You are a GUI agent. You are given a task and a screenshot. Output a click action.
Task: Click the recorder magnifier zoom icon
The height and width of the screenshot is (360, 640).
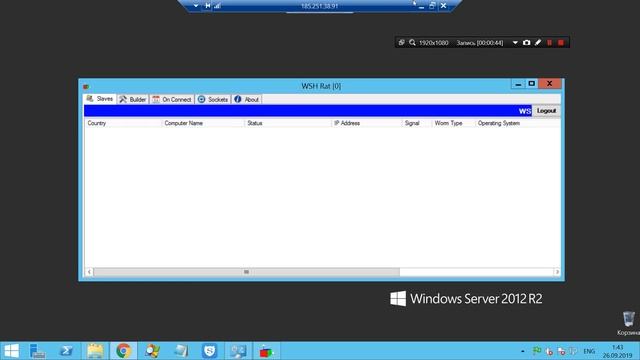coord(412,42)
